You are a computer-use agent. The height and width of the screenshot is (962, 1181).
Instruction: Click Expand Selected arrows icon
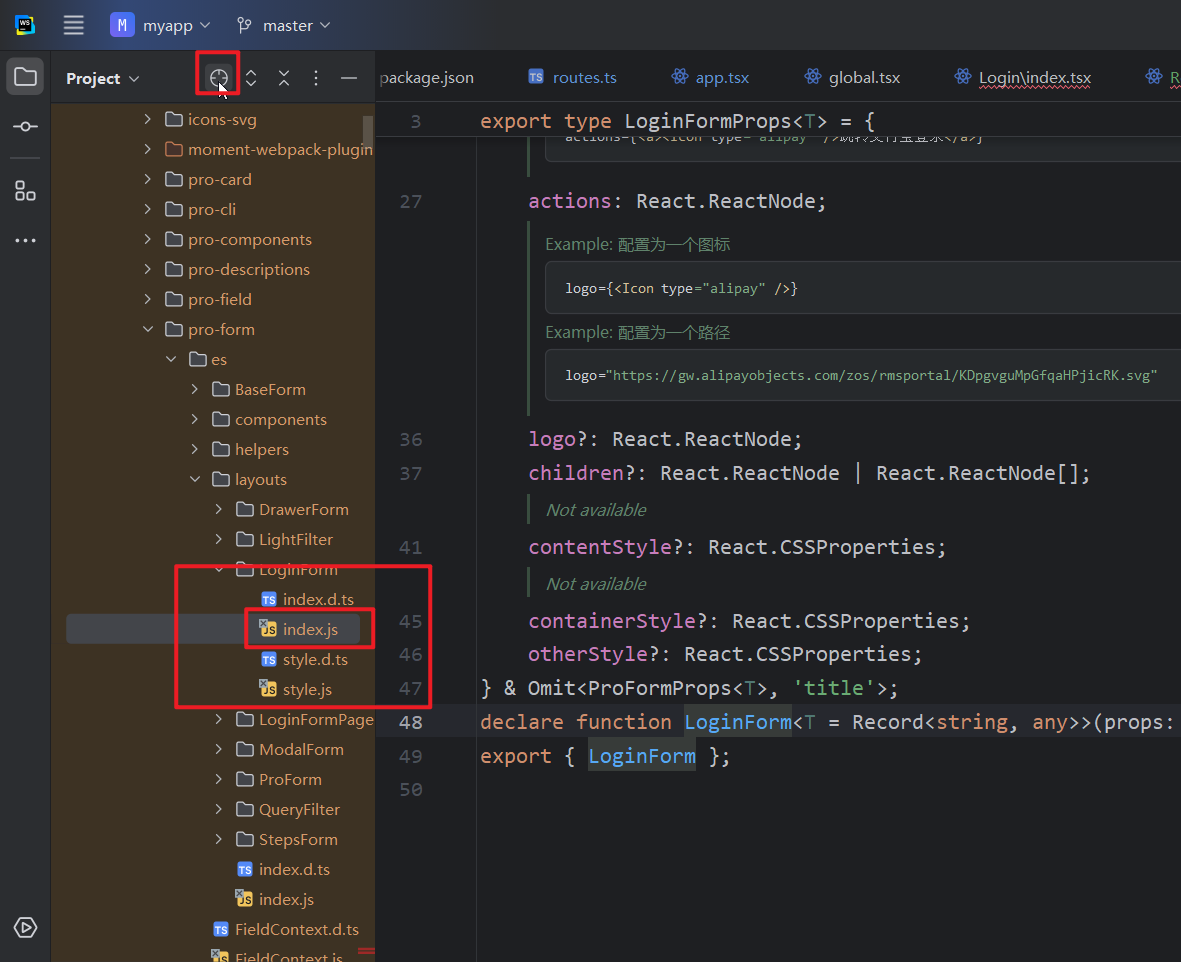(x=251, y=78)
